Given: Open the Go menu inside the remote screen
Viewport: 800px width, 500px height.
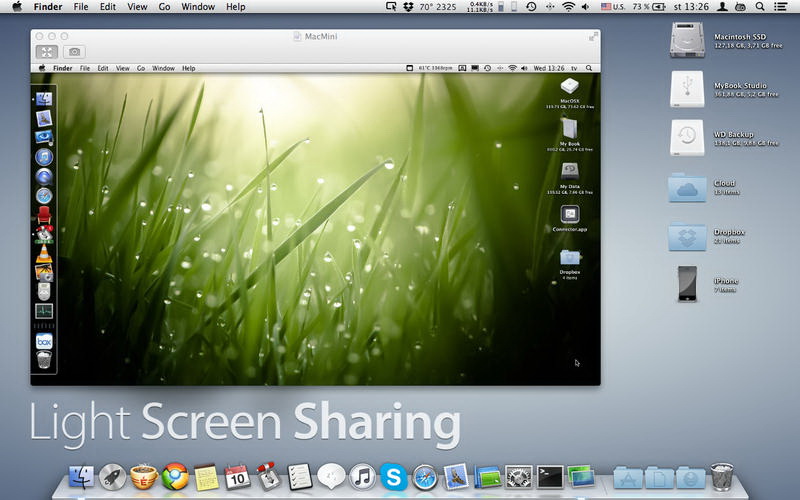Looking at the screenshot, I should [141, 68].
